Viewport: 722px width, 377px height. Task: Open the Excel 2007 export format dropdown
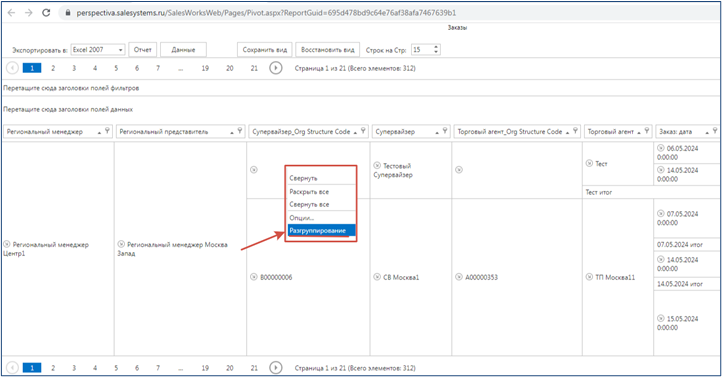coord(98,49)
